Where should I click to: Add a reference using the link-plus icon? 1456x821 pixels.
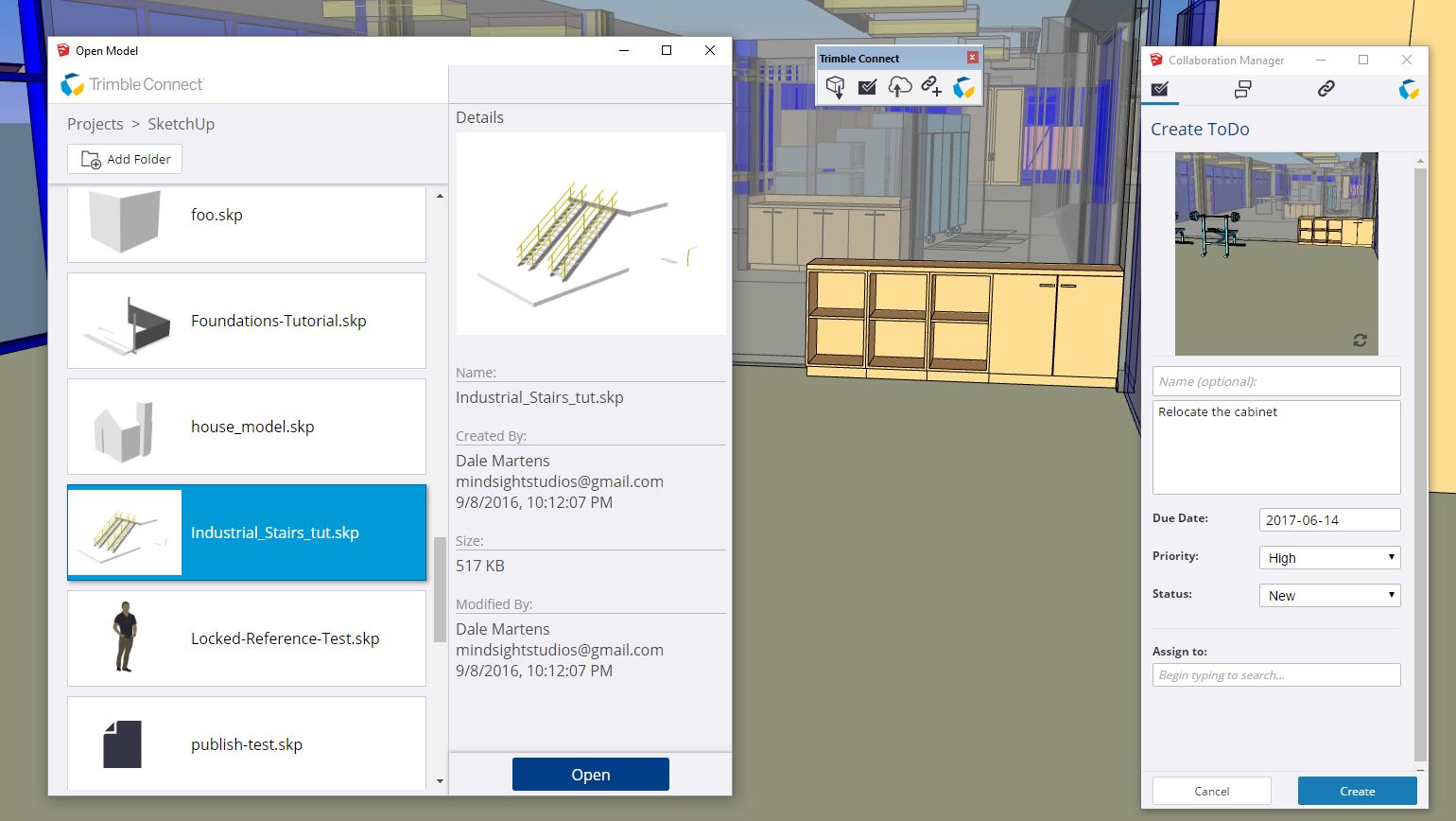932,87
